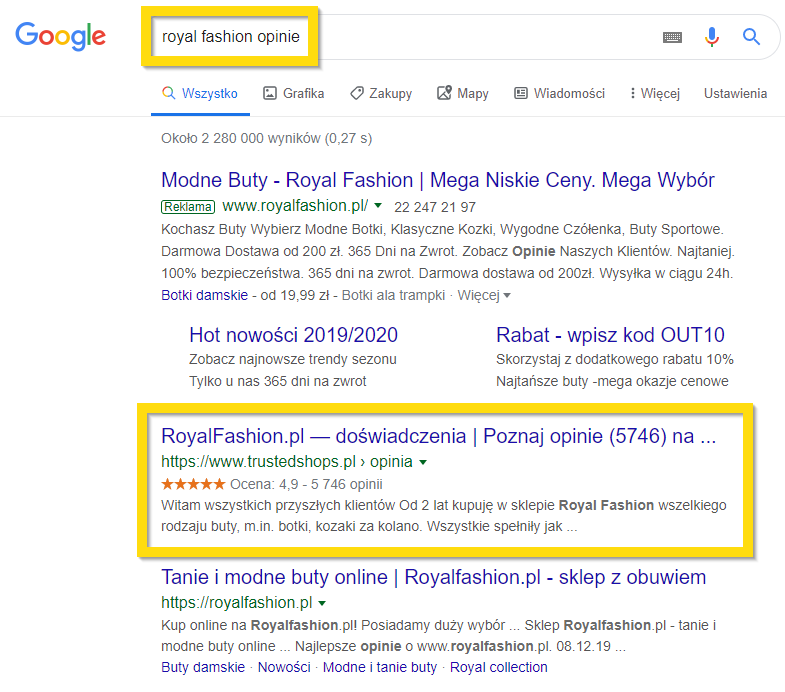785x692 pixels.
Task: Click the orange star rating
Action: [193, 484]
